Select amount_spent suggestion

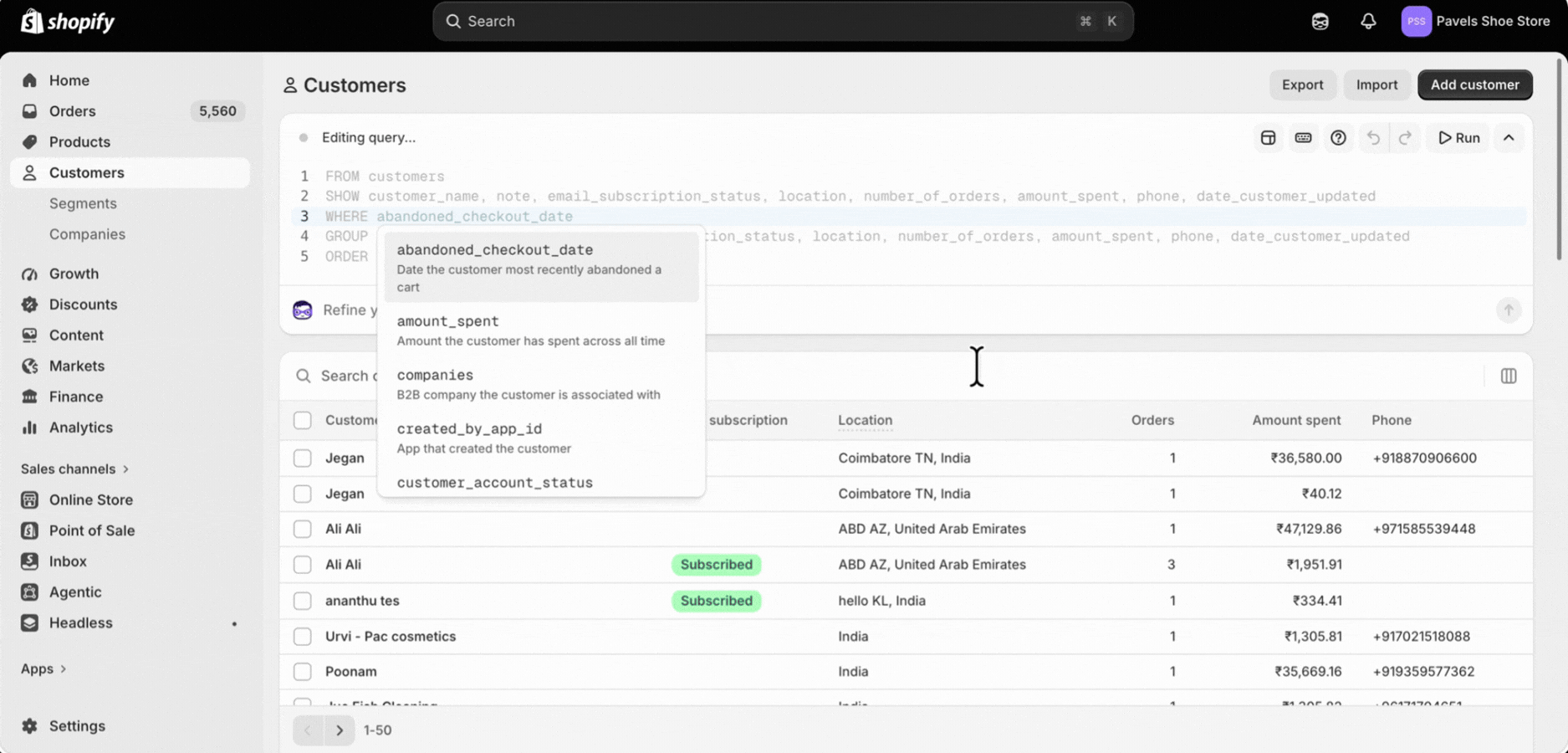click(541, 330)
